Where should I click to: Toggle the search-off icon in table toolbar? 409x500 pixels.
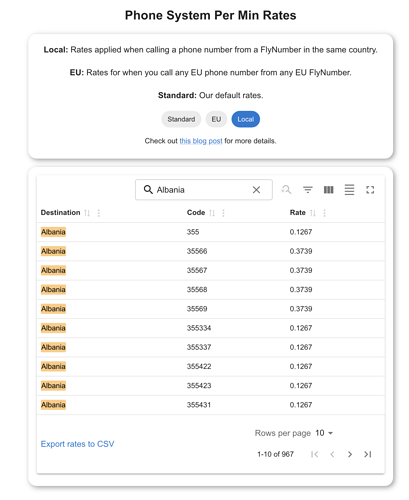coord(286,190)
